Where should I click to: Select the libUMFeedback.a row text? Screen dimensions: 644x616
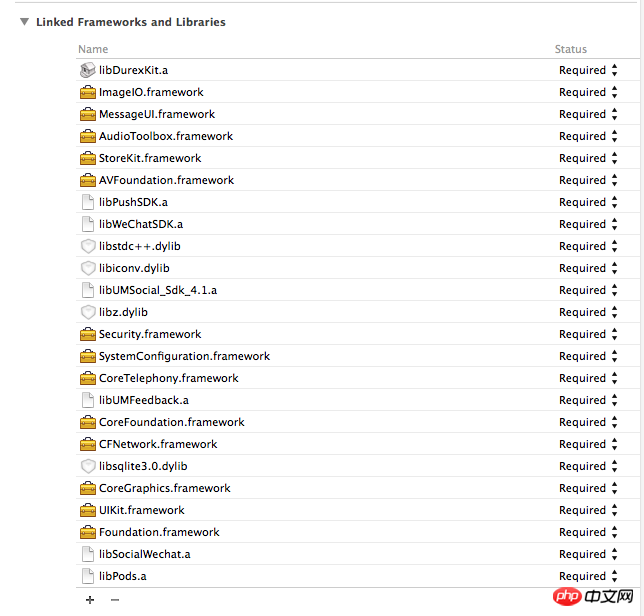point(144,400)
